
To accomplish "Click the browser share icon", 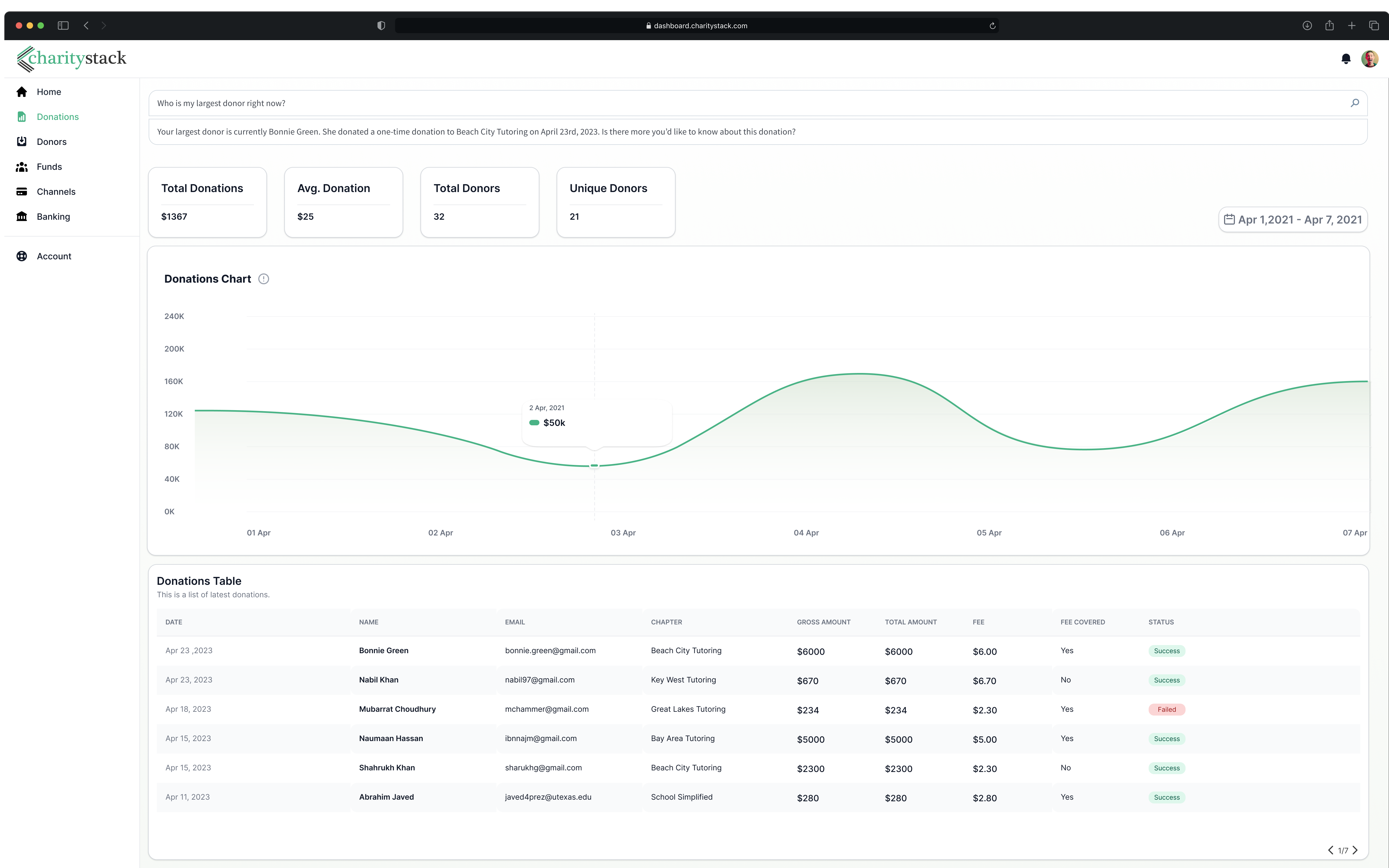I will pyautogui.click(x=1329, y=25).
